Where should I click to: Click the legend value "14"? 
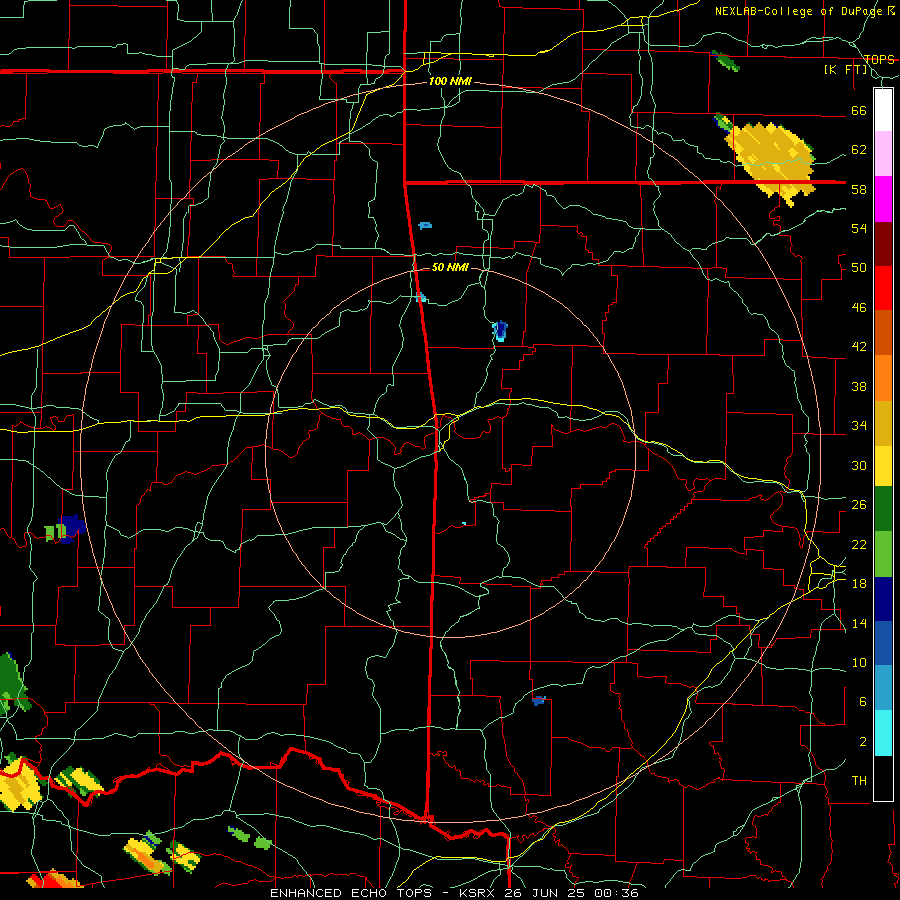pos(859,623)
